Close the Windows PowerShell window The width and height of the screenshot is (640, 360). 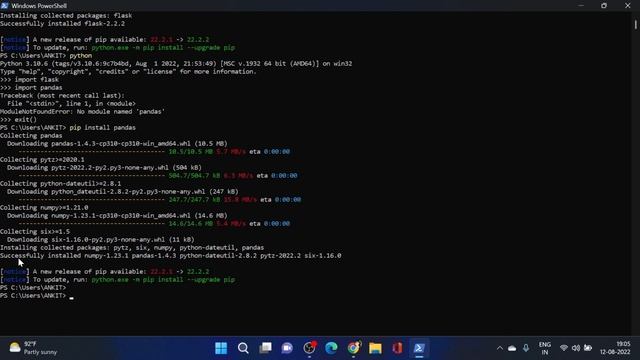coord(628,6)
